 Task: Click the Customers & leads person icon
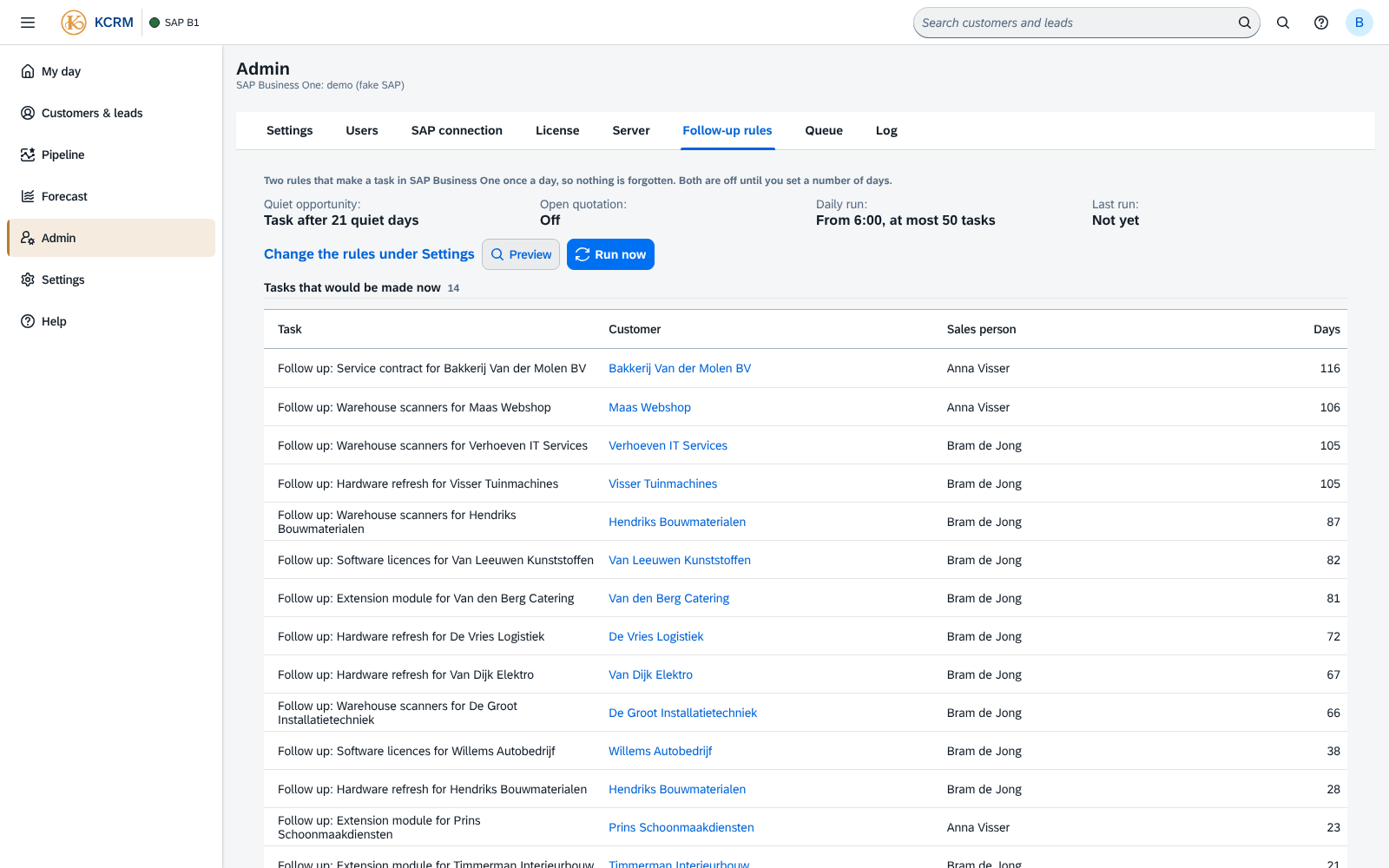28,113
